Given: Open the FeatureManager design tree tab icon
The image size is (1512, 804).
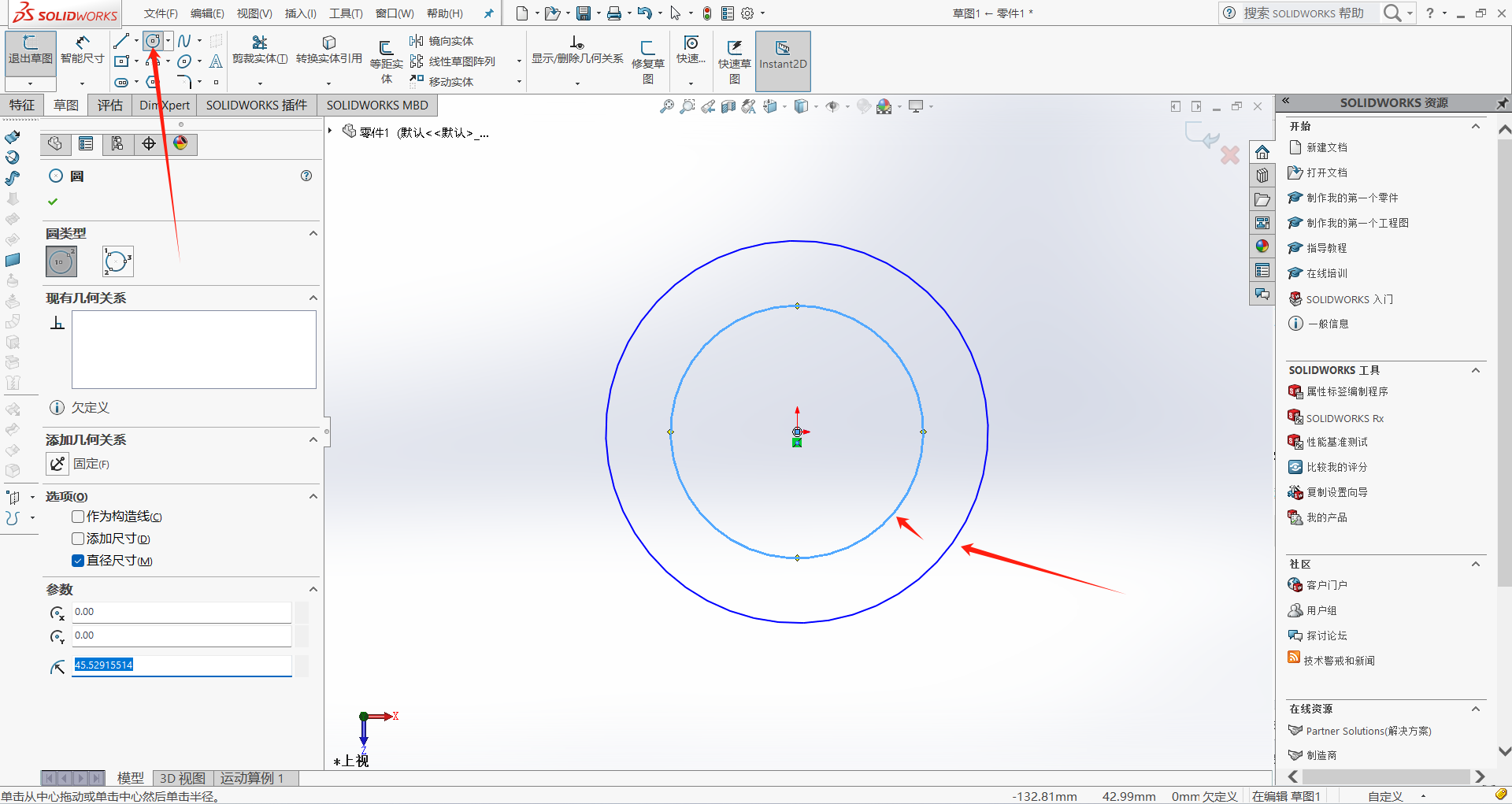Looking at the screenshot, I should point(54,143).
